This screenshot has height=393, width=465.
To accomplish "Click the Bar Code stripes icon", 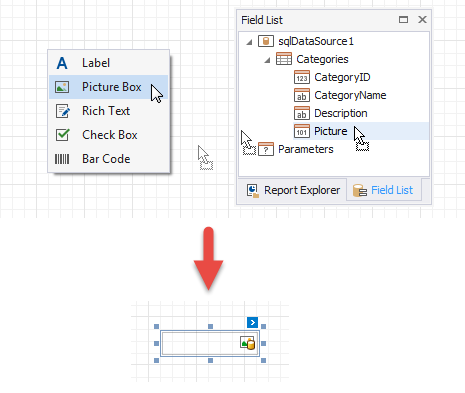I will (x=62, y=159).
